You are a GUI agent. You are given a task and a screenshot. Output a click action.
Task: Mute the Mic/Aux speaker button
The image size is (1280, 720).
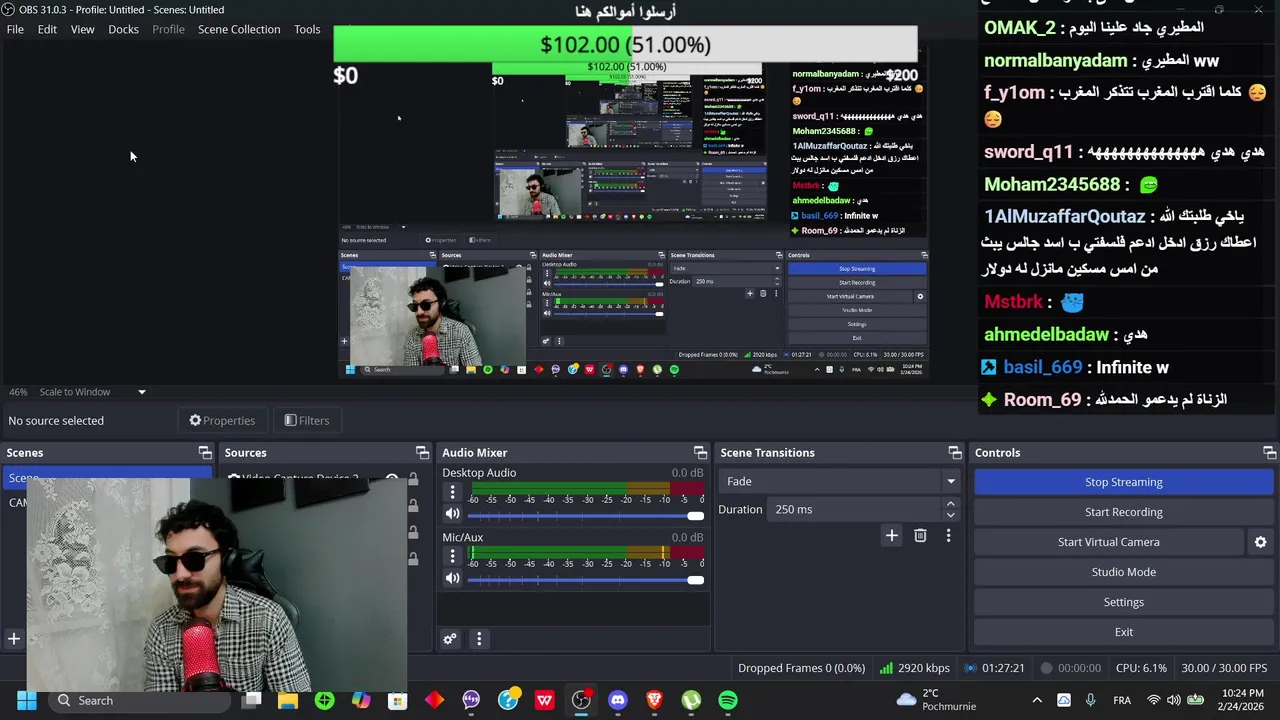tap(452, 578)
